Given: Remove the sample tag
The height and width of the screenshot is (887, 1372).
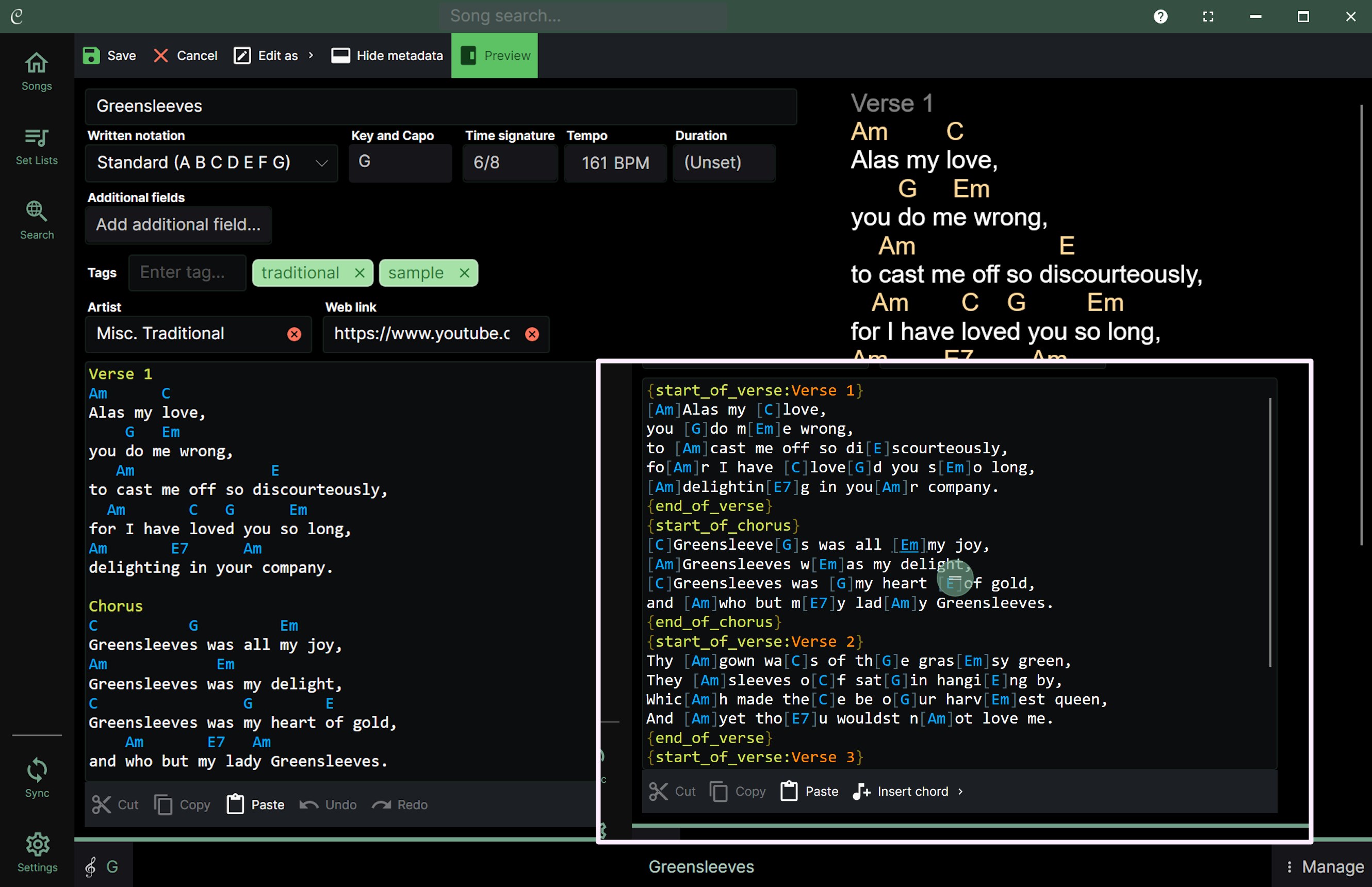Looking at the screenshot, I should point(465,272).
